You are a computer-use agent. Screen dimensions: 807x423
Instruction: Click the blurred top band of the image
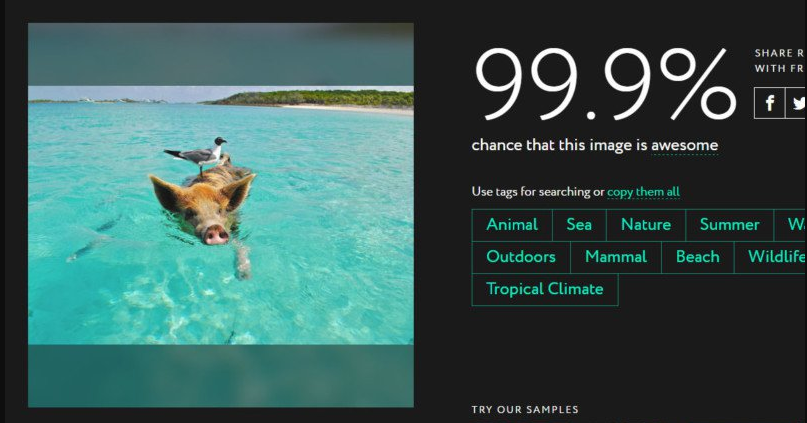[x=221, y=54]
